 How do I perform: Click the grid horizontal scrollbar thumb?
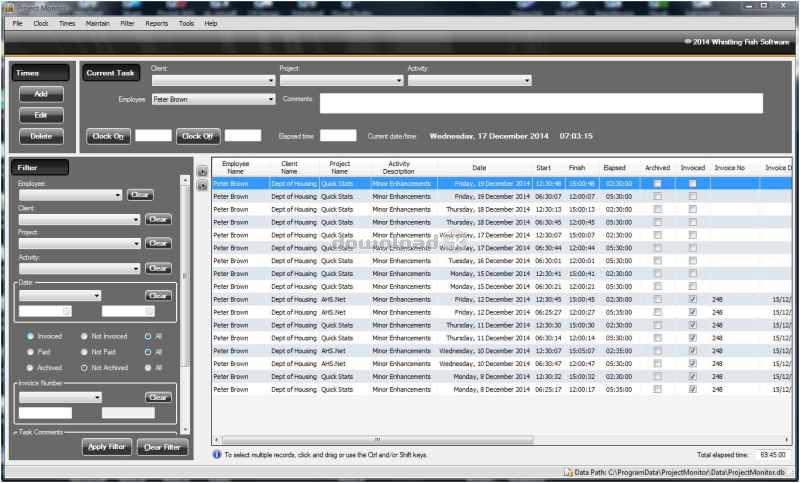tap(378, 440)
